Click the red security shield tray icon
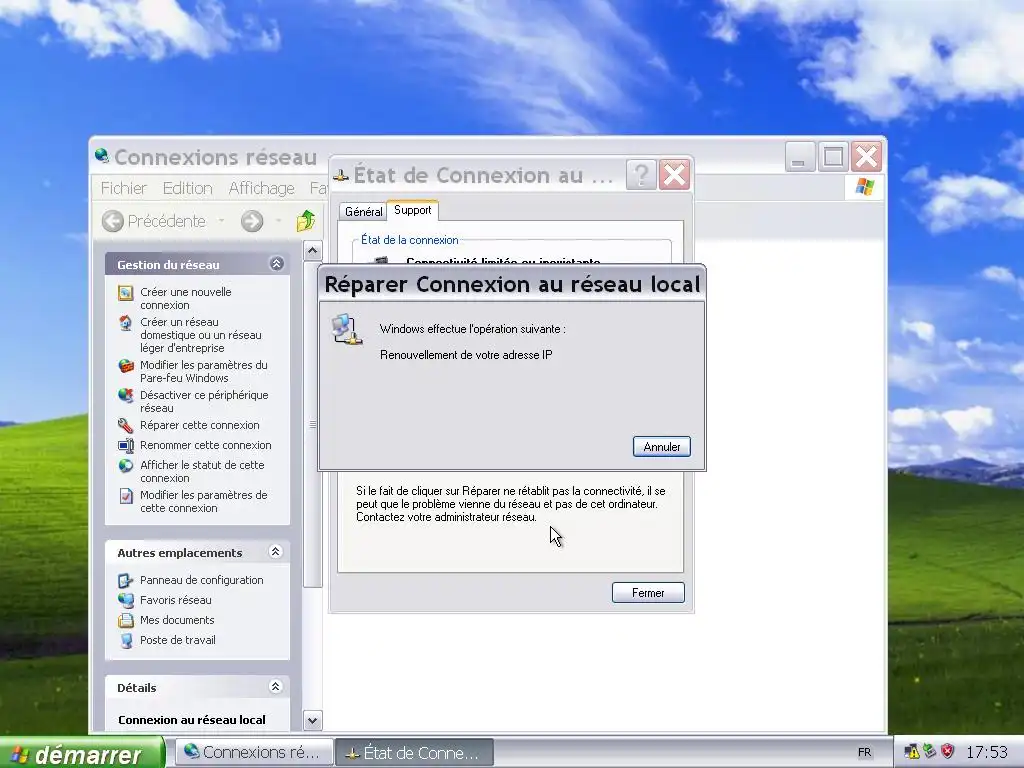Image resolution: width=1024 pixels, height=768 pixels. [x=948, y=752]
